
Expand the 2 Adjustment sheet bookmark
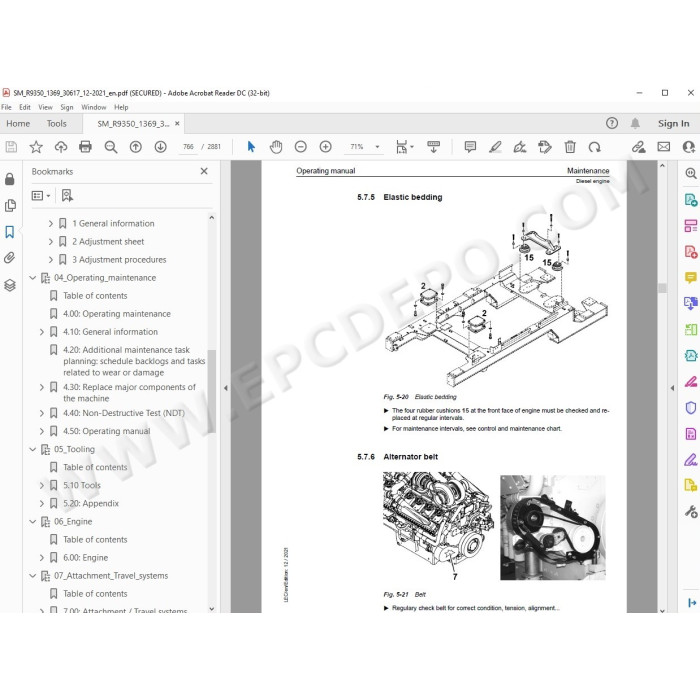coord(50,242)
